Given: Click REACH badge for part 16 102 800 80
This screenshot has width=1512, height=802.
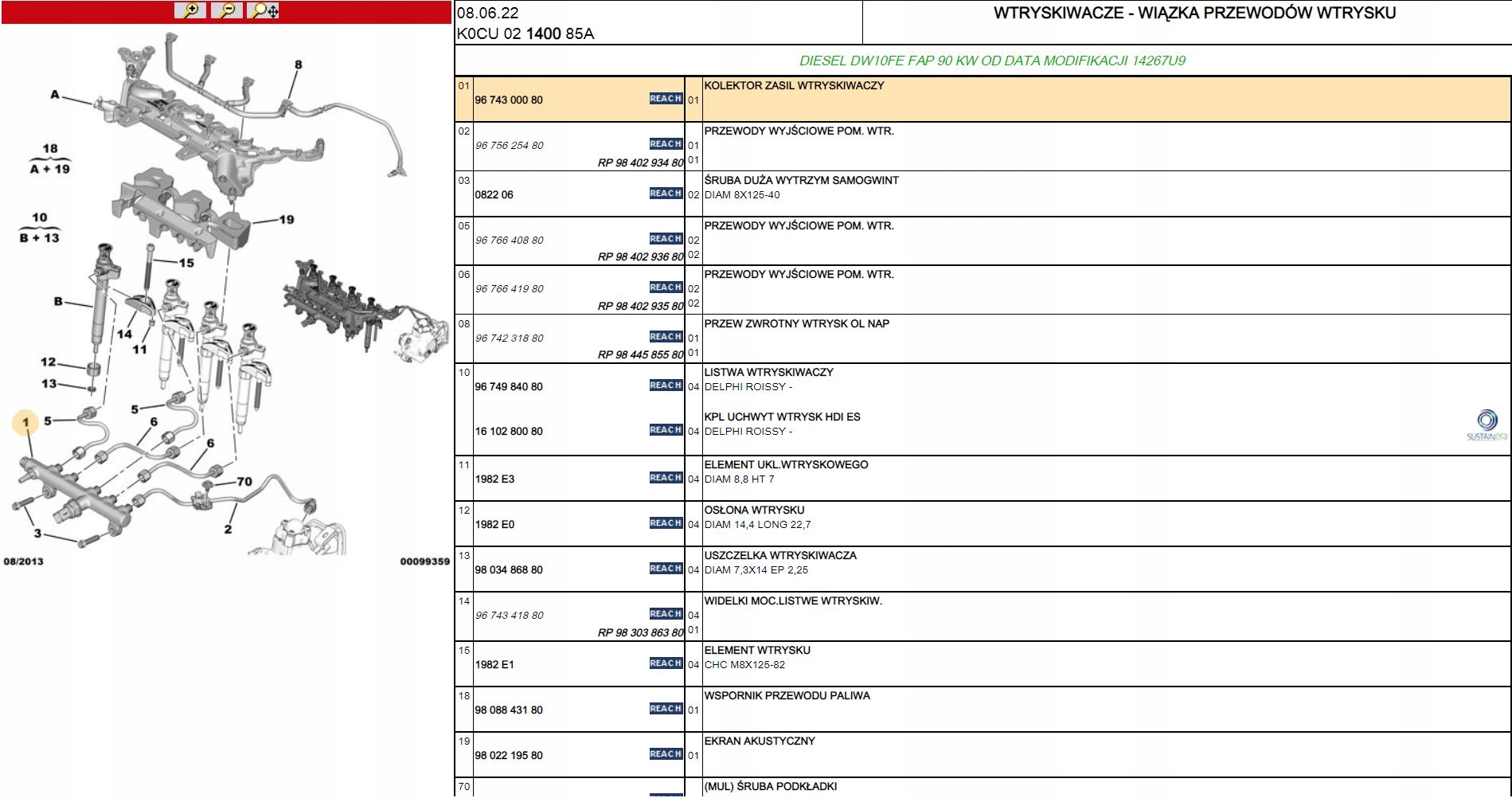Looking at the screenshot, I should pyautogui.click(x=666, y=430).
